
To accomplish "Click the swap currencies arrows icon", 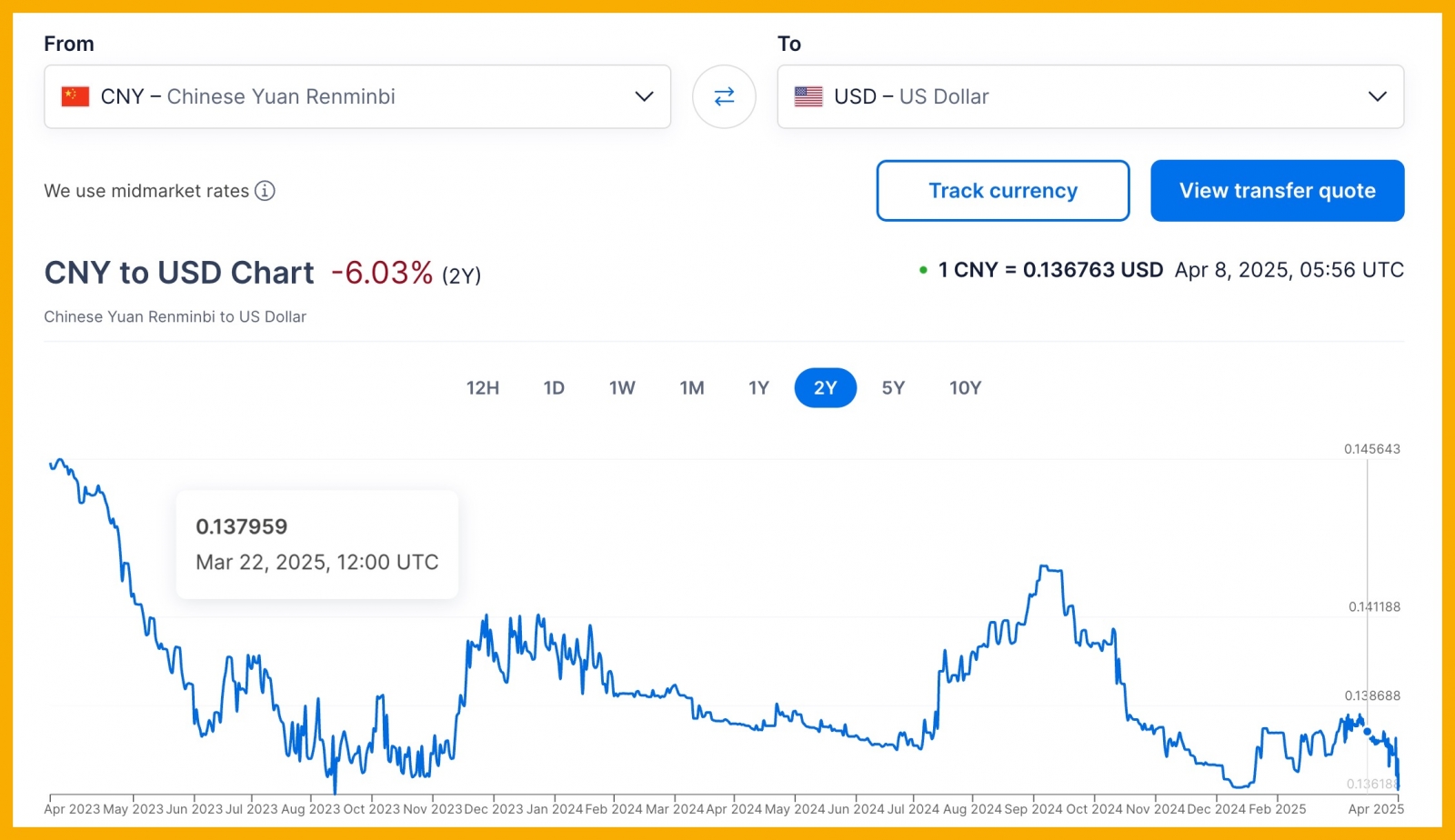I will click(x=724, y=96).
